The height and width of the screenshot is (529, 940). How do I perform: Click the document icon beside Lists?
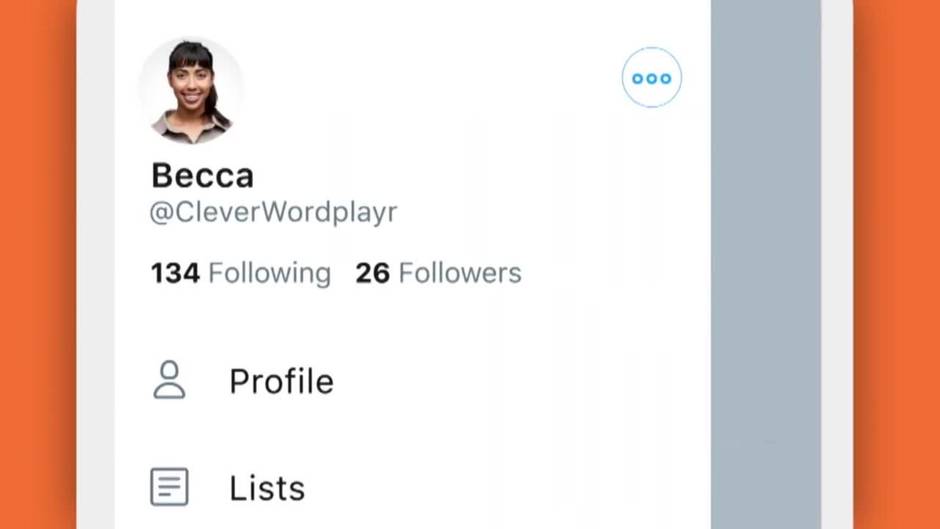coord(169,486)
